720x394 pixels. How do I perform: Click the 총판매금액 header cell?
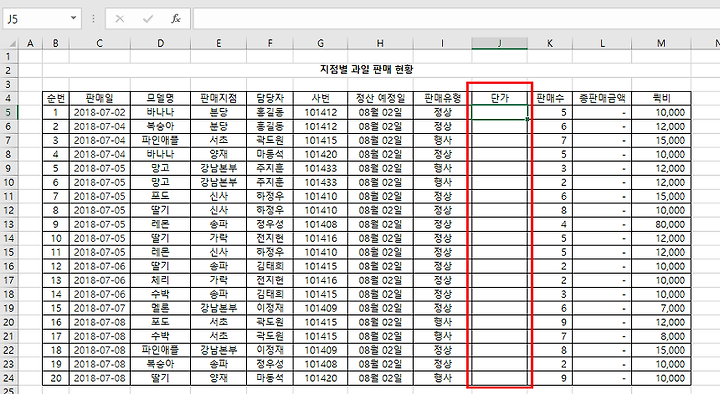[x=602, y=98]
